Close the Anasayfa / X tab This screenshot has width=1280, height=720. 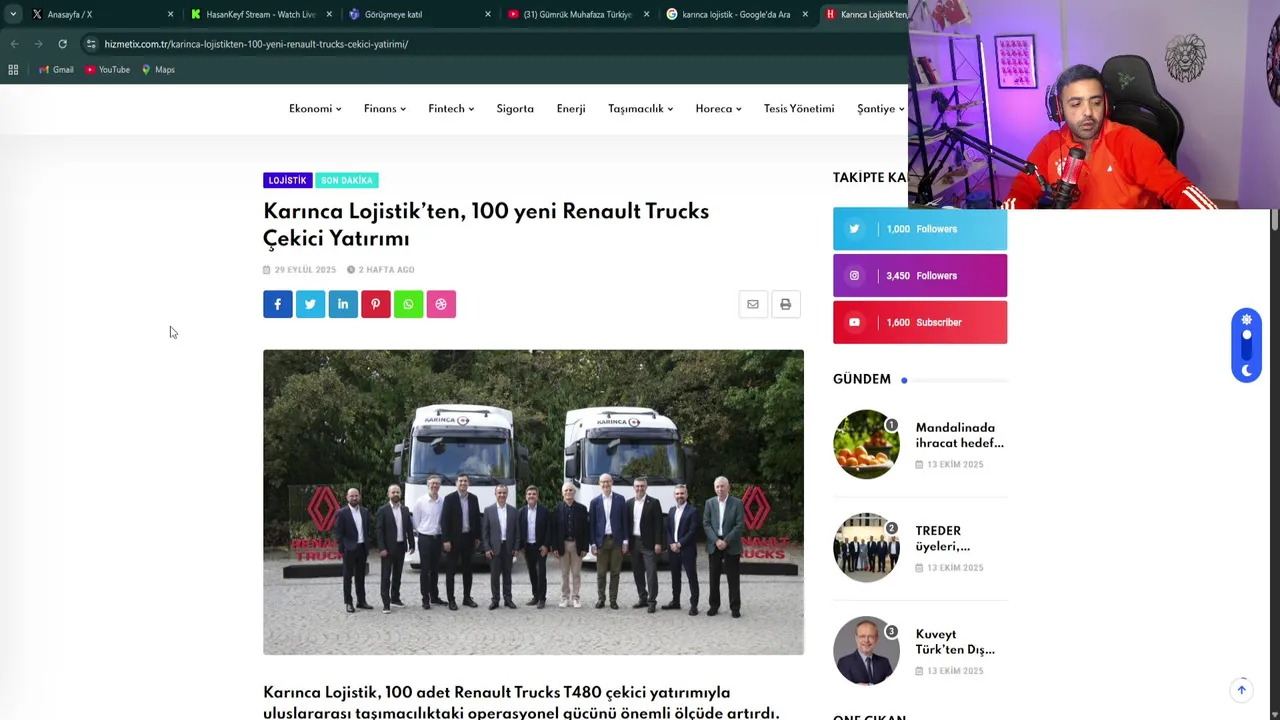click(170, 14)
